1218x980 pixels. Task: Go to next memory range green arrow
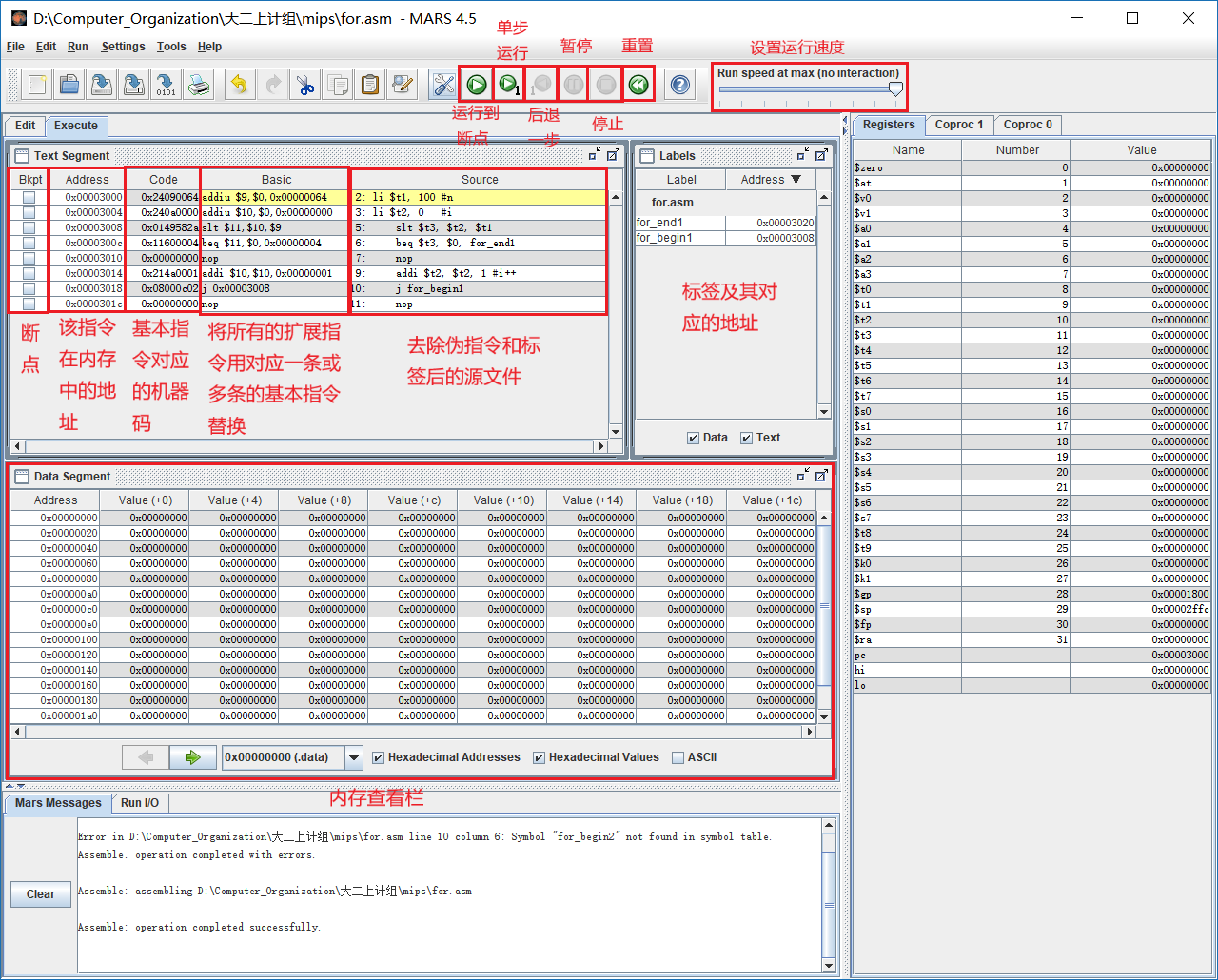[x=193, y=757]
